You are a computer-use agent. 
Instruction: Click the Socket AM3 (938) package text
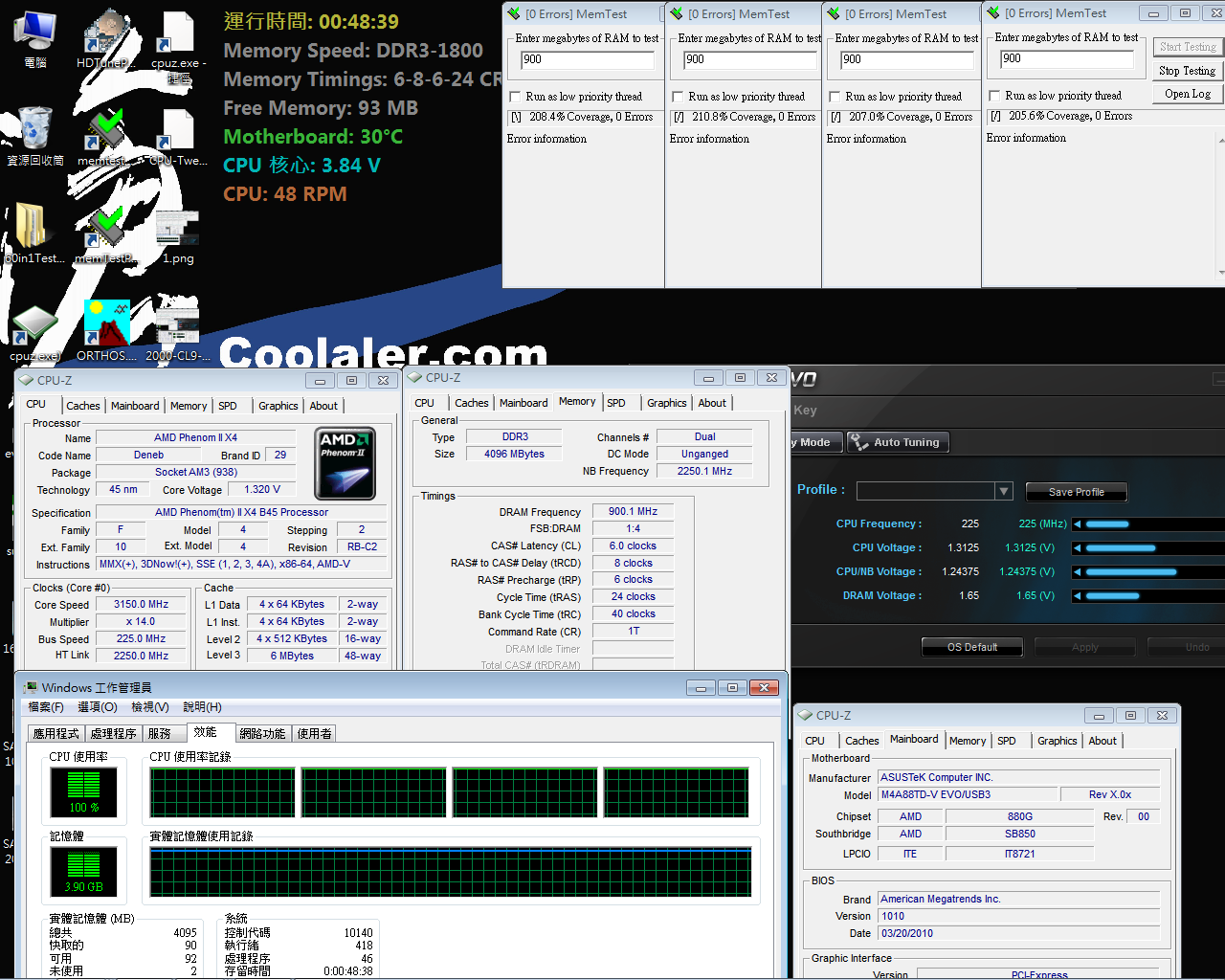coord(196,472)
